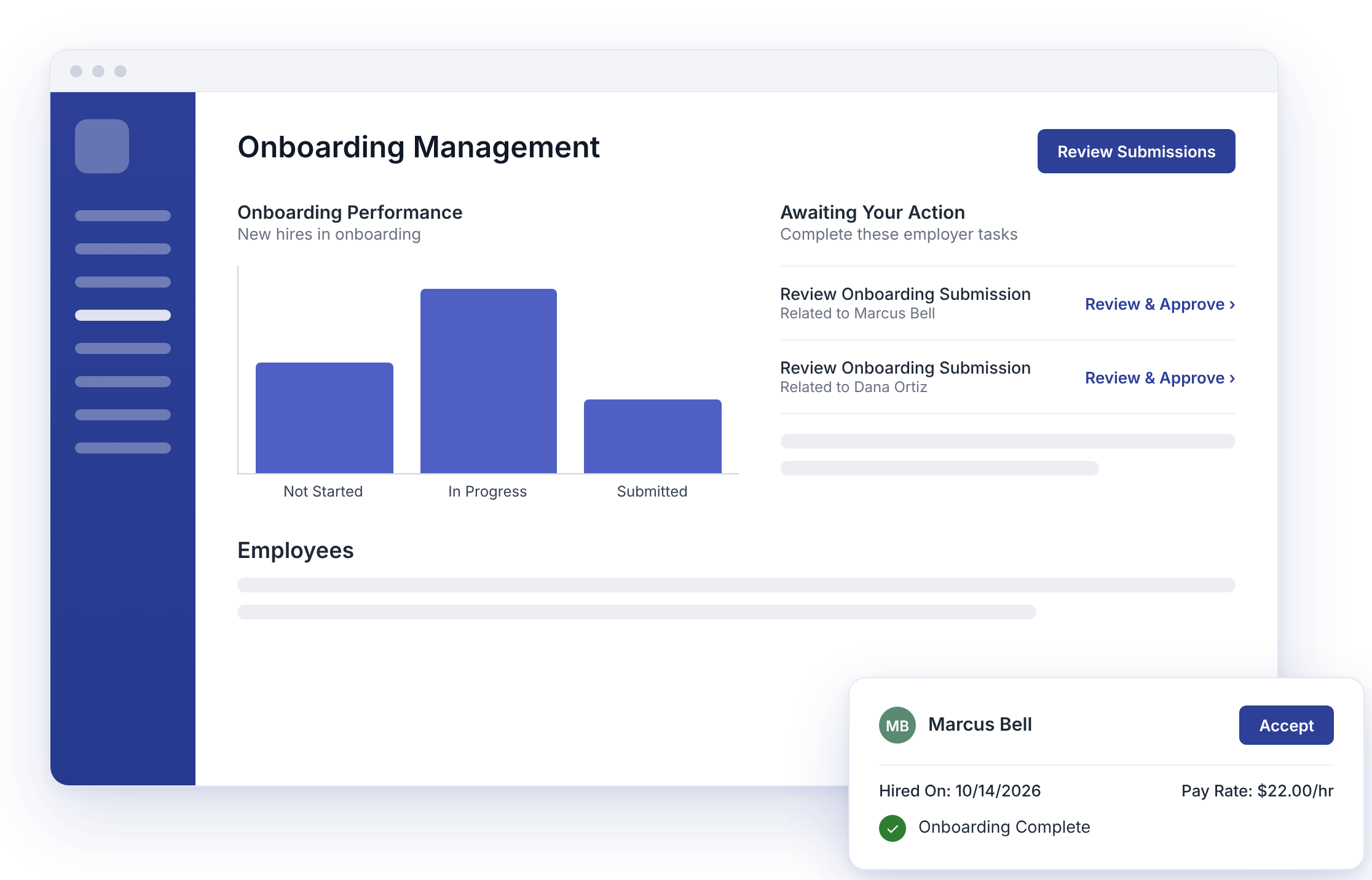This screenshot has height=880, width=1372.
Task: Select the Submitted bar in chart
Action: click(653, 436)
